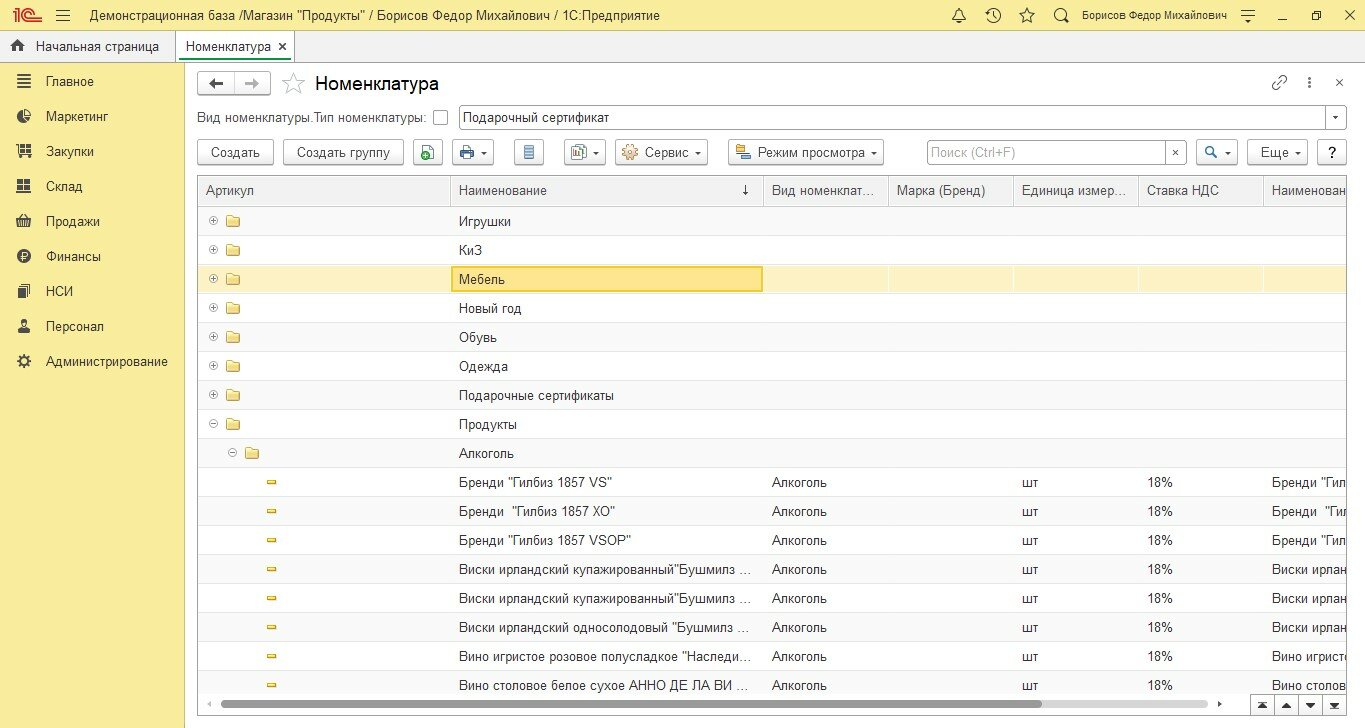Click the Администрирование gear icon
1365x728 pixels.
point(25,361)
